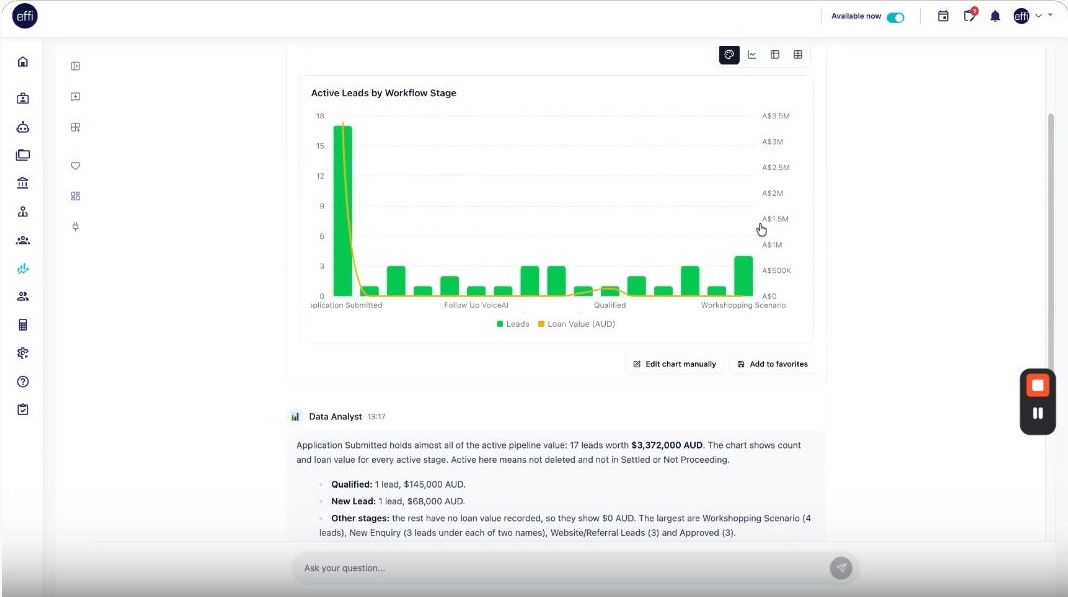Open the clipboard checklist icon in sidebar

coord(22,410)
